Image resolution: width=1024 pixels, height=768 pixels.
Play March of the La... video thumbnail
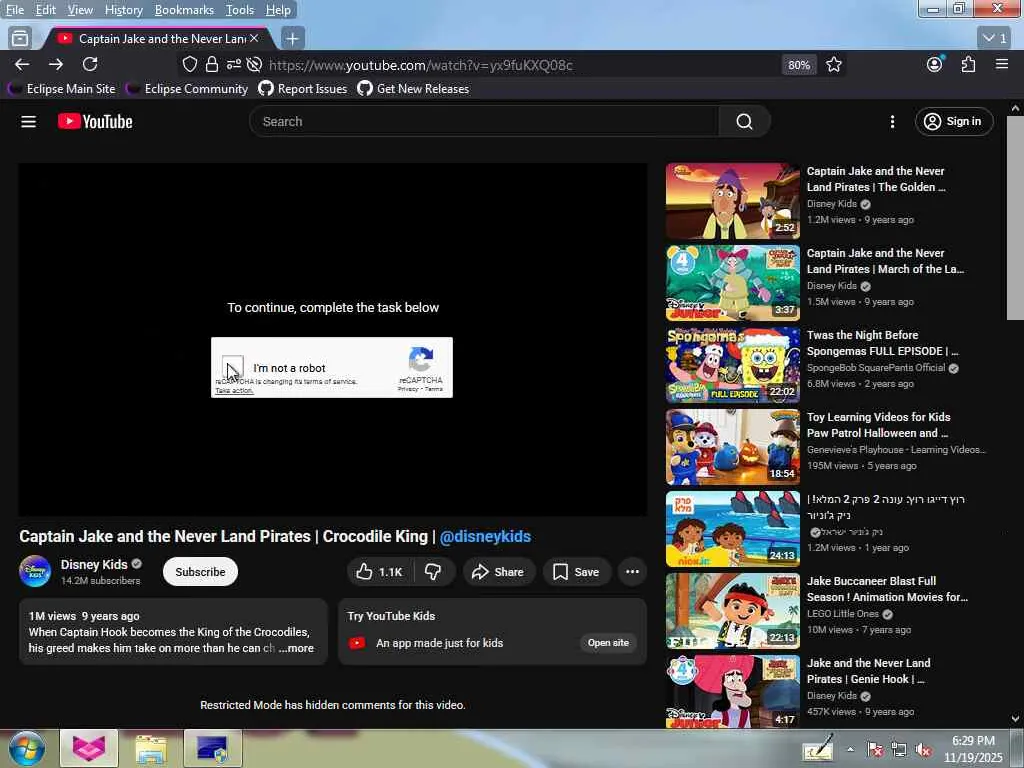point(733,283)
